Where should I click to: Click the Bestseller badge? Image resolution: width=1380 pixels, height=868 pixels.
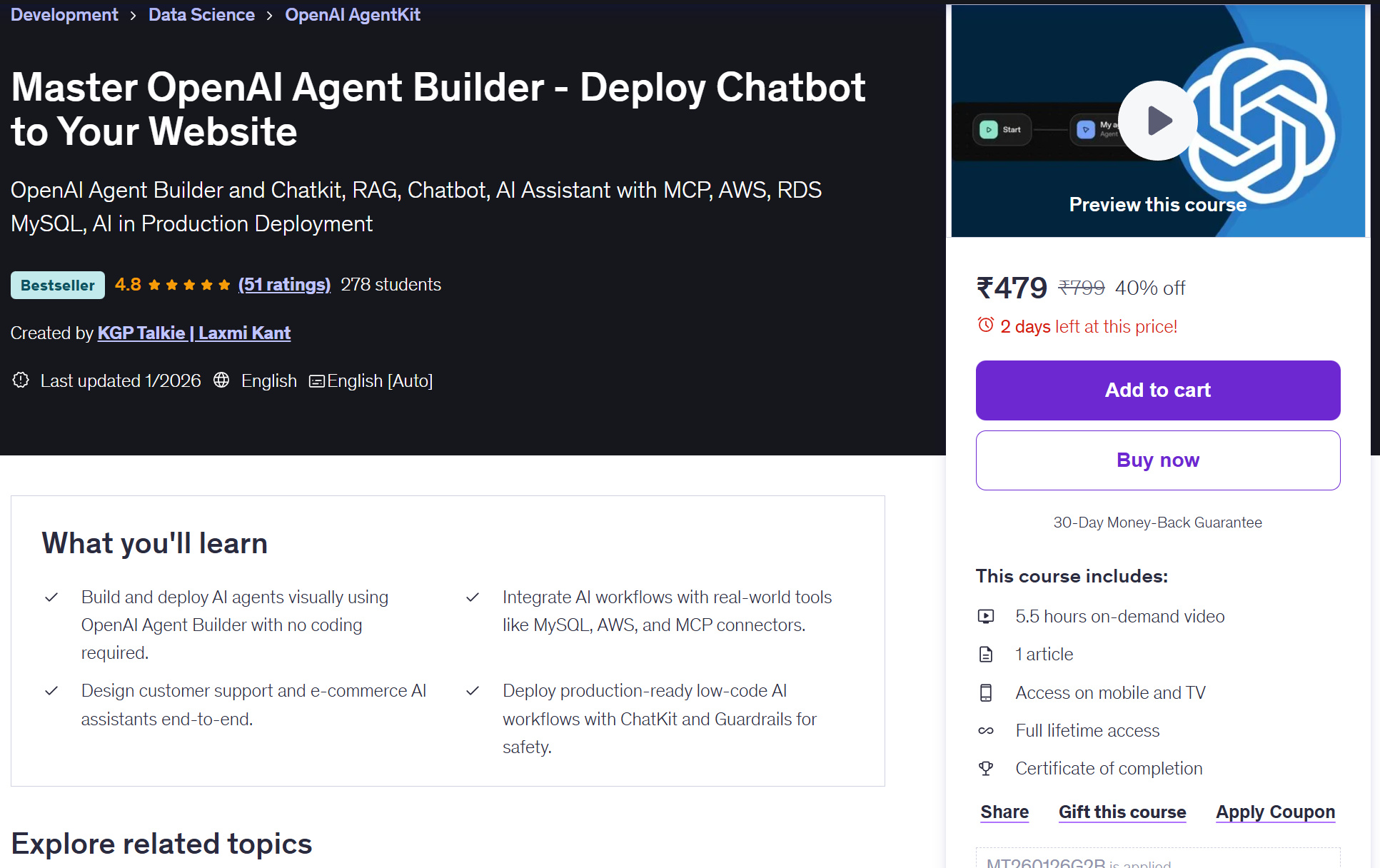57,284
